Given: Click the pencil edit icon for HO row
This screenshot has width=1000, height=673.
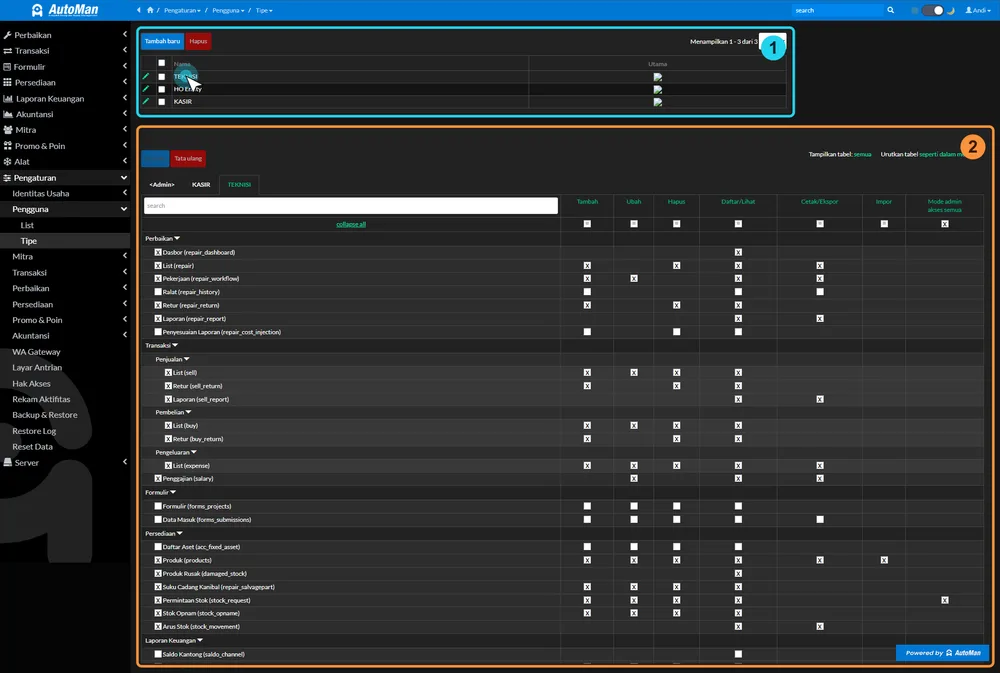Looking at the screenshot, I should click(146, 89).
